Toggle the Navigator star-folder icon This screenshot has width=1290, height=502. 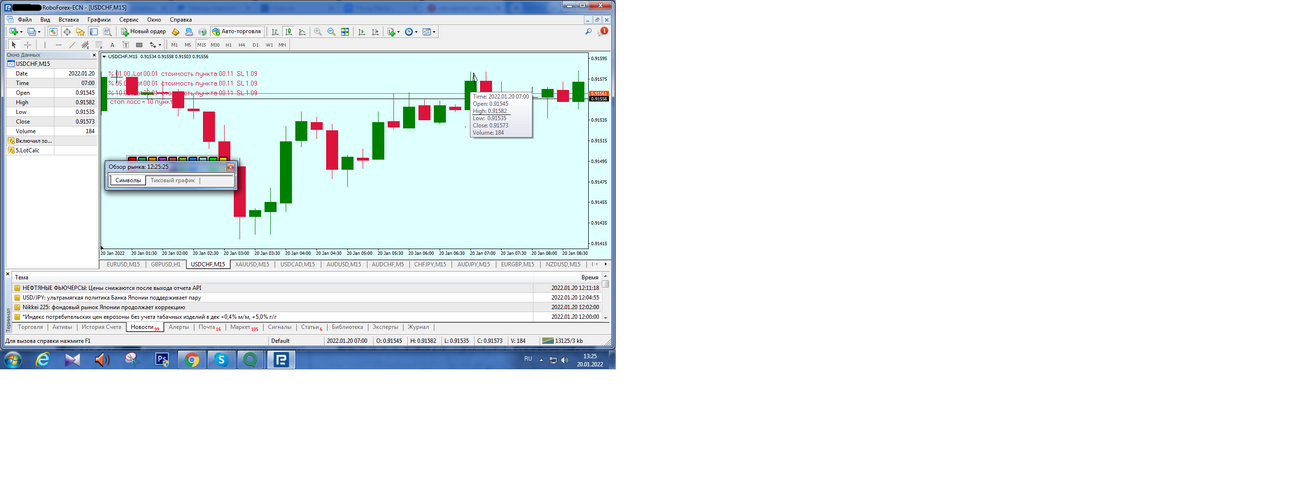(x=80, y=32)
